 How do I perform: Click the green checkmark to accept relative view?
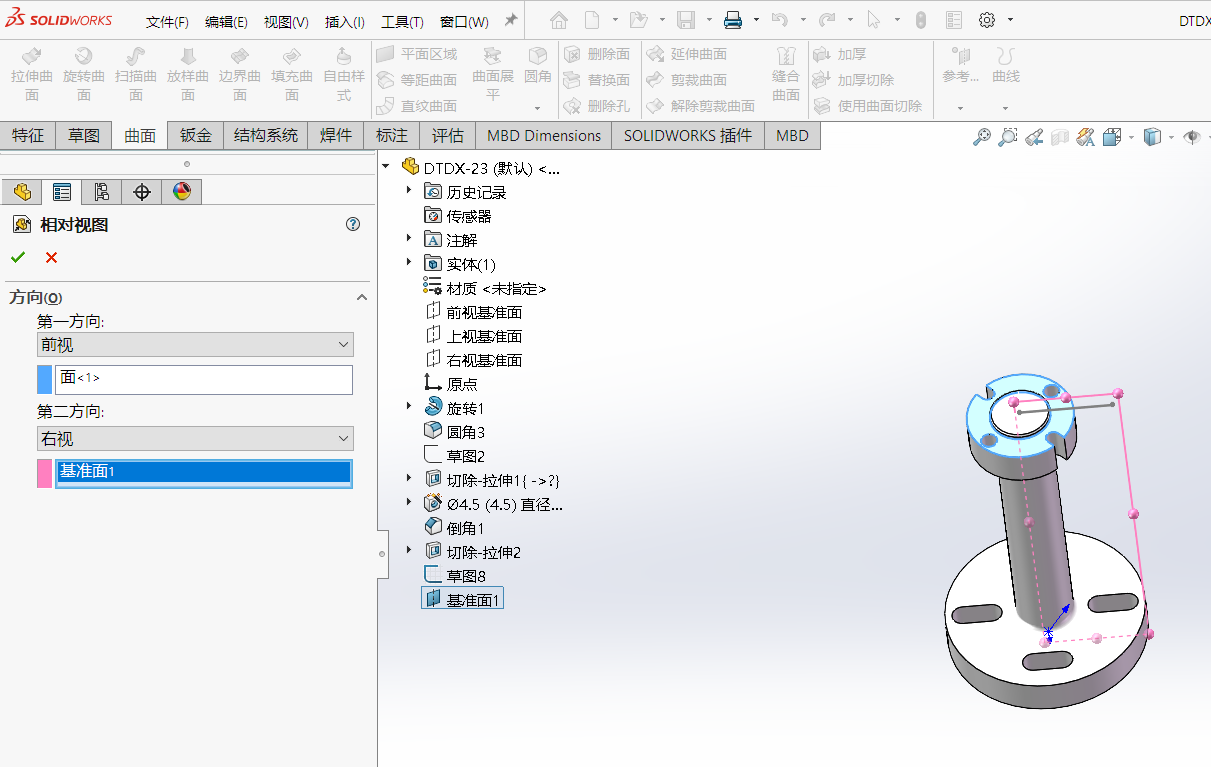point(17,258)
